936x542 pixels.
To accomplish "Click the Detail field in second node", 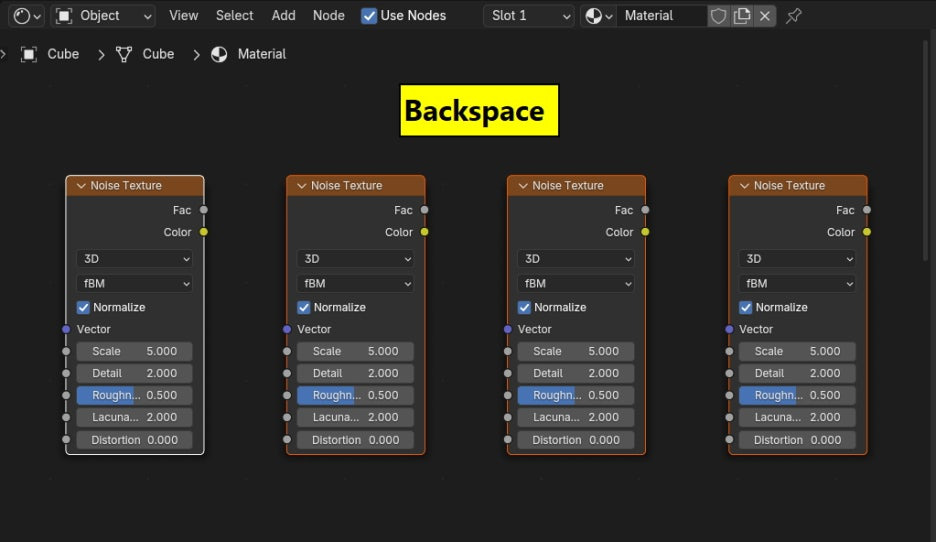I will 355,373.
